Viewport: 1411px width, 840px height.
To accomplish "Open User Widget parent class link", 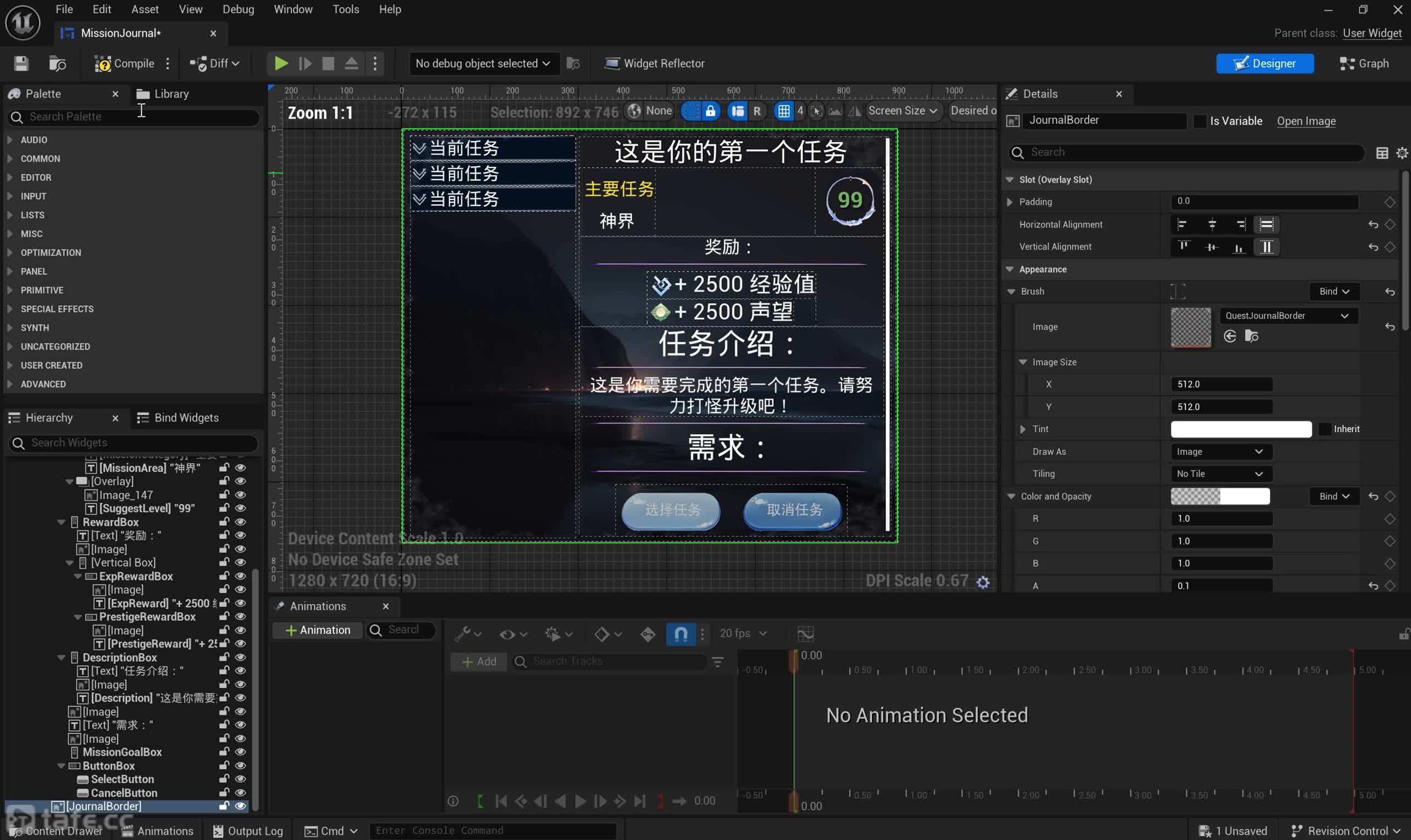I will tap(1372, 34).
